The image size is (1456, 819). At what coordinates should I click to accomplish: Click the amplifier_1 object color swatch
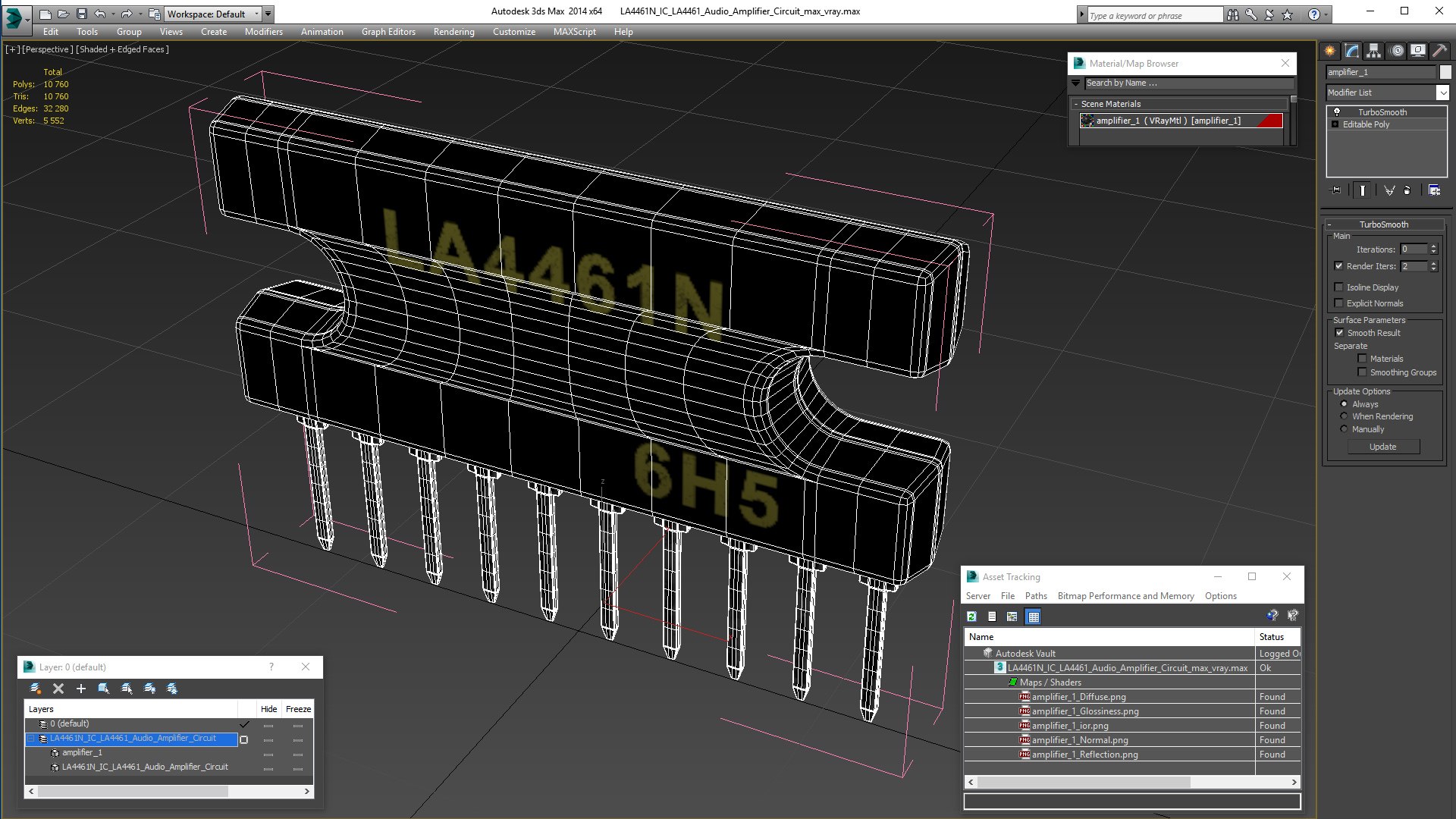(1445, 72)
